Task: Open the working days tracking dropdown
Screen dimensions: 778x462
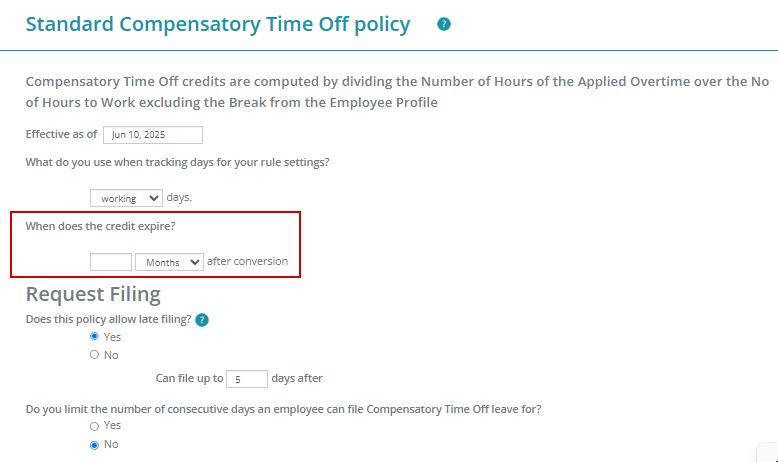Action: (126, 198)
